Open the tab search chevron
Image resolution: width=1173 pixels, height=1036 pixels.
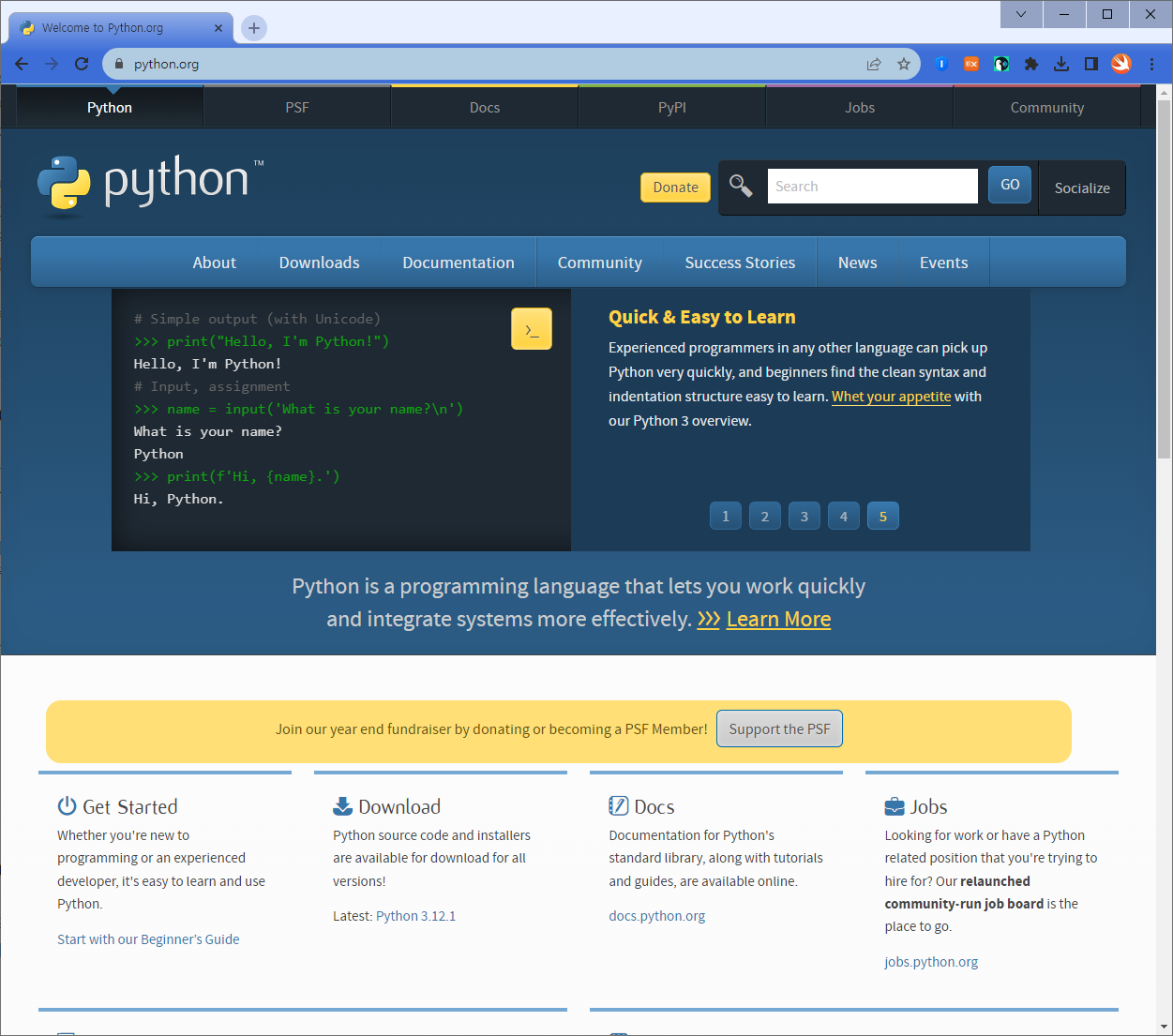(x=1021, y=14)
